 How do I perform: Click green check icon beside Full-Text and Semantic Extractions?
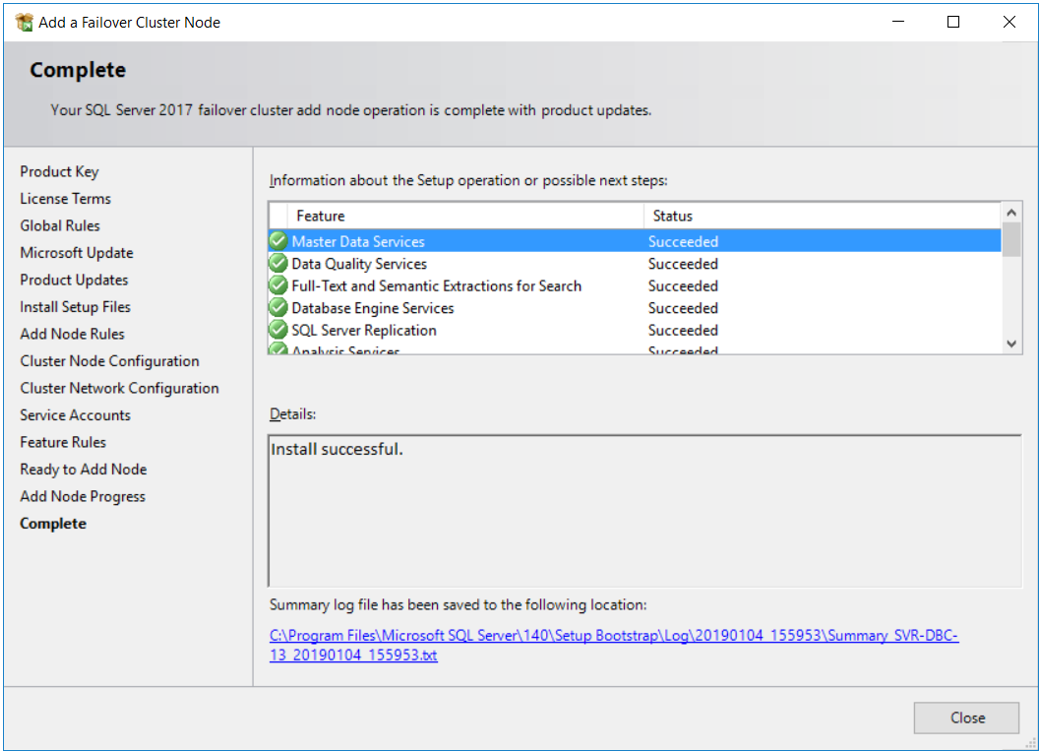click(278, 286)
